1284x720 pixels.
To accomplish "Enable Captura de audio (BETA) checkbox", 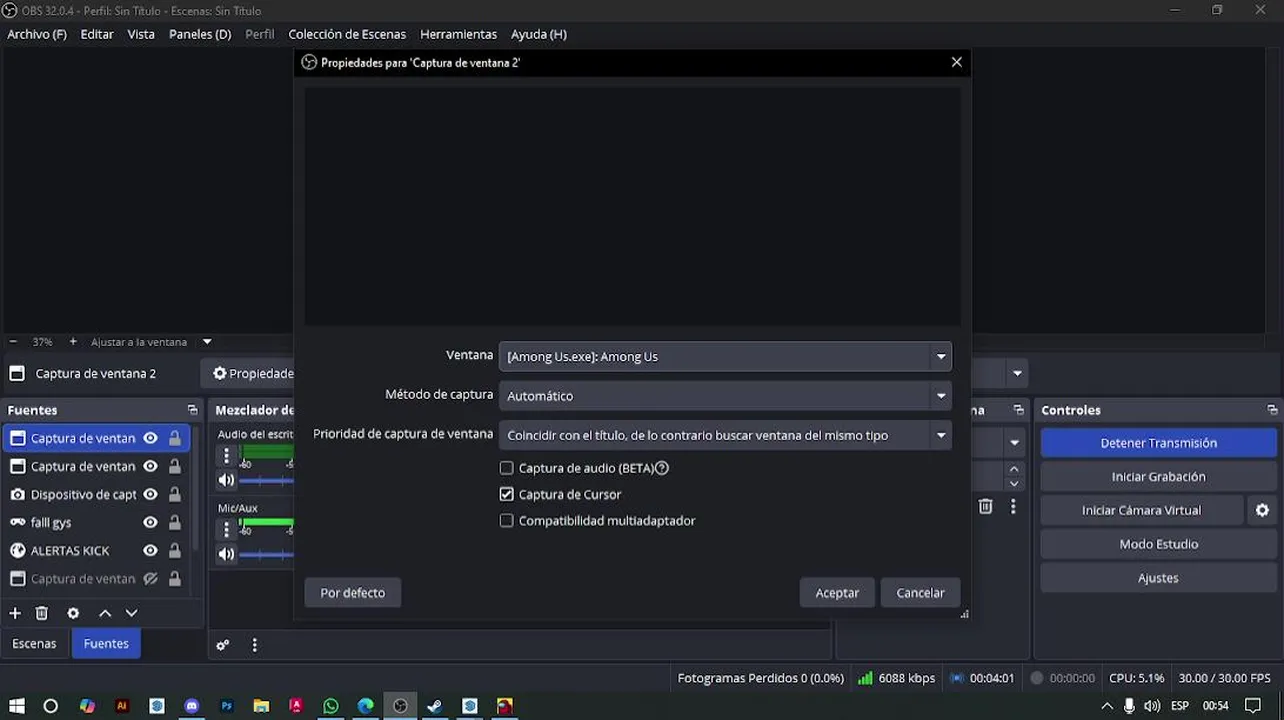I will coord(506,468).
